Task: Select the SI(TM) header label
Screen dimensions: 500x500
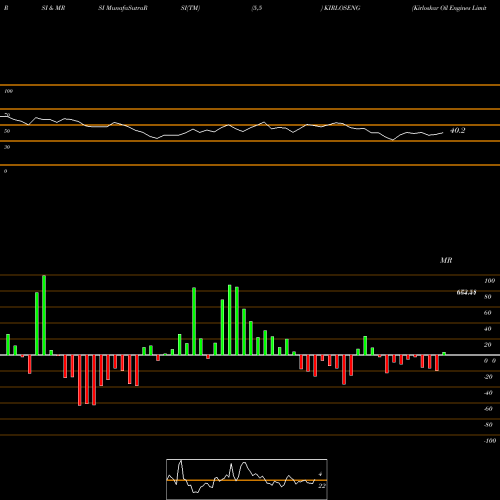Action: coord(190,8)
